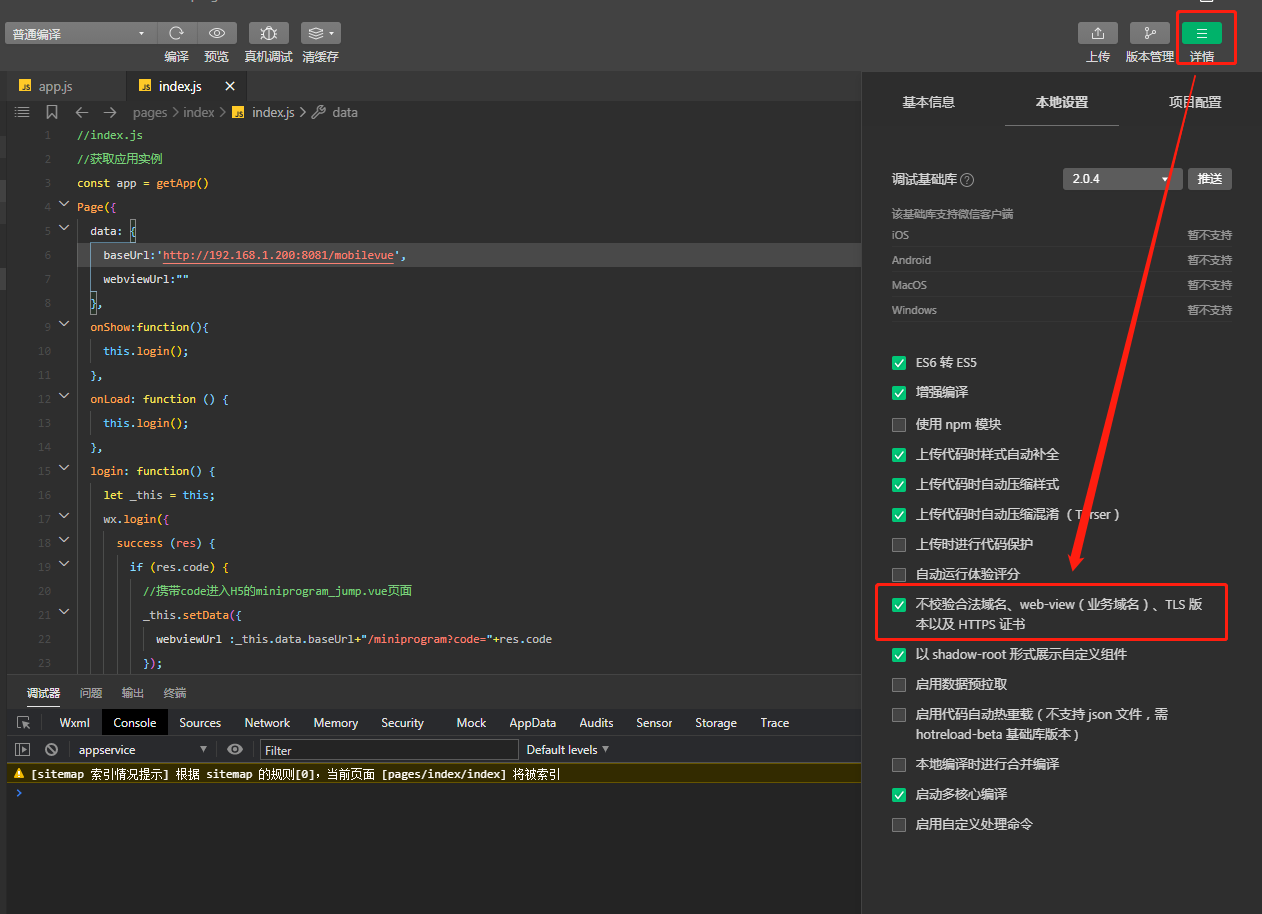Uncheck ES6 转 ES5 checkbox
The height and width of the screenshot is (914, 1262).
[x=899, y=363]
